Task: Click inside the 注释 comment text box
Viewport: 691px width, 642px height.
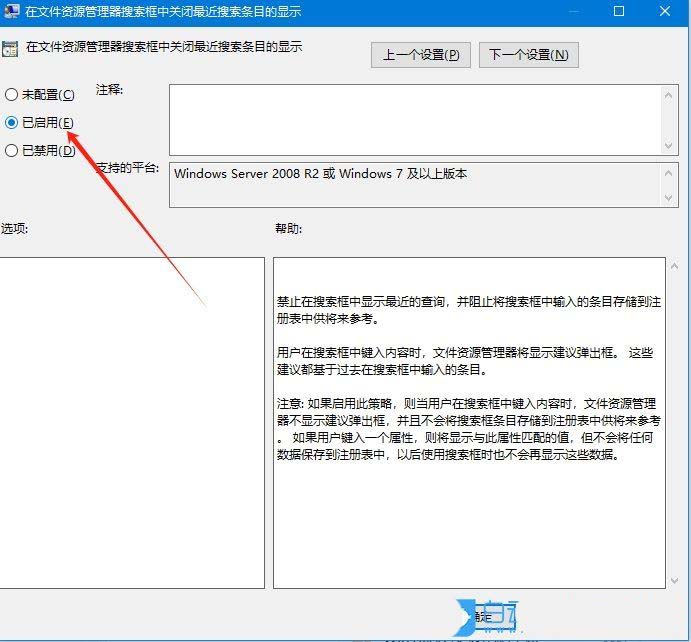Action: (410, 119)
